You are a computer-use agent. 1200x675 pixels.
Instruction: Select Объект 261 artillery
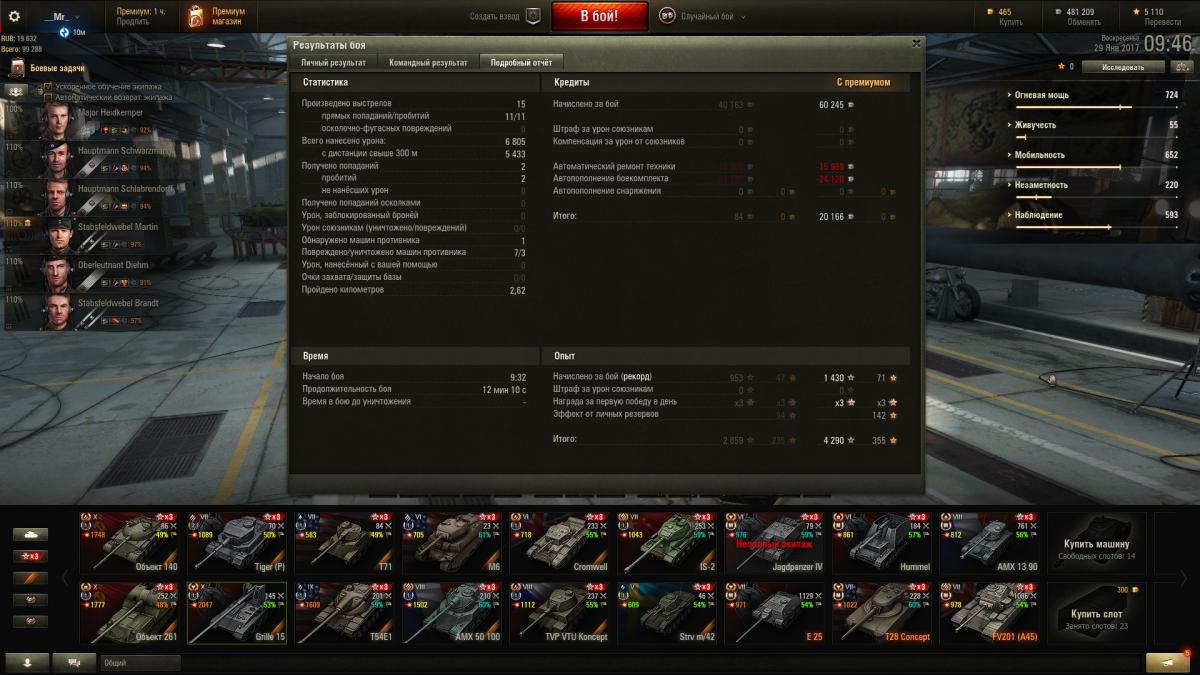(x=129, y=613)
